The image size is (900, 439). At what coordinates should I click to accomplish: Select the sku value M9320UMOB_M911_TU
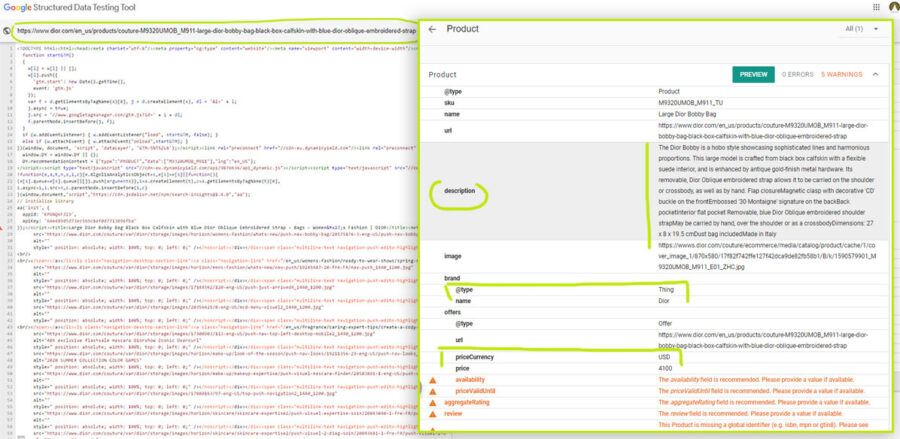point(690,103)
